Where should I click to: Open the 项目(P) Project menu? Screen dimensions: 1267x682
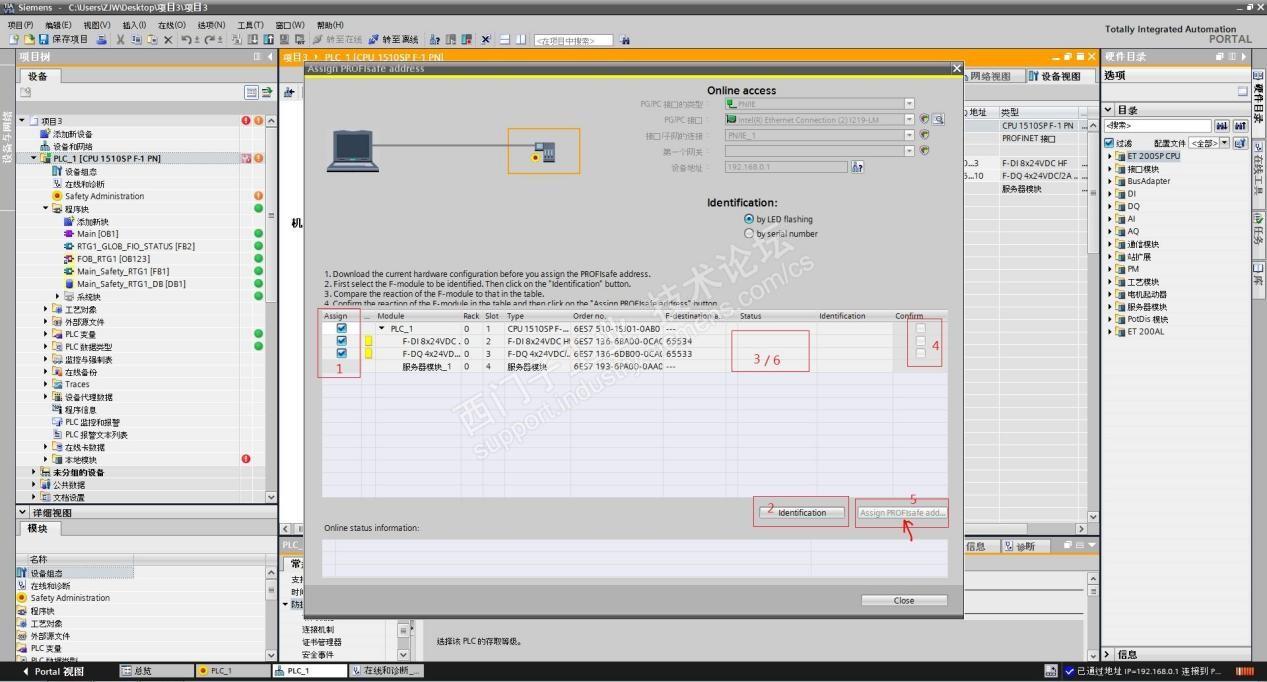click(20, 25)
